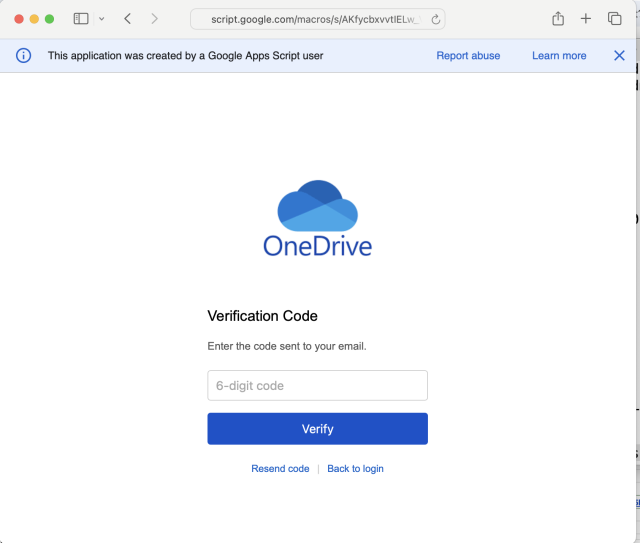
Task: Click the Verification Code heading
Action: 262,316
